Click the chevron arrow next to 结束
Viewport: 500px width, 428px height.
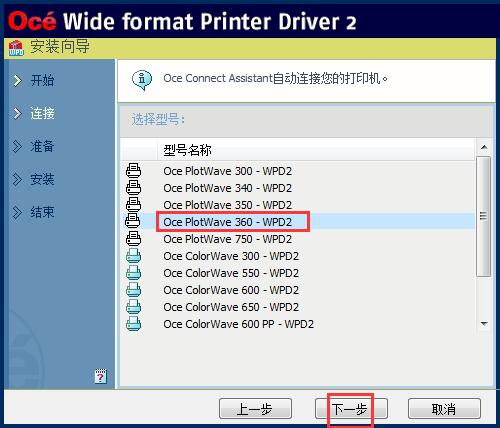(17, 212)
